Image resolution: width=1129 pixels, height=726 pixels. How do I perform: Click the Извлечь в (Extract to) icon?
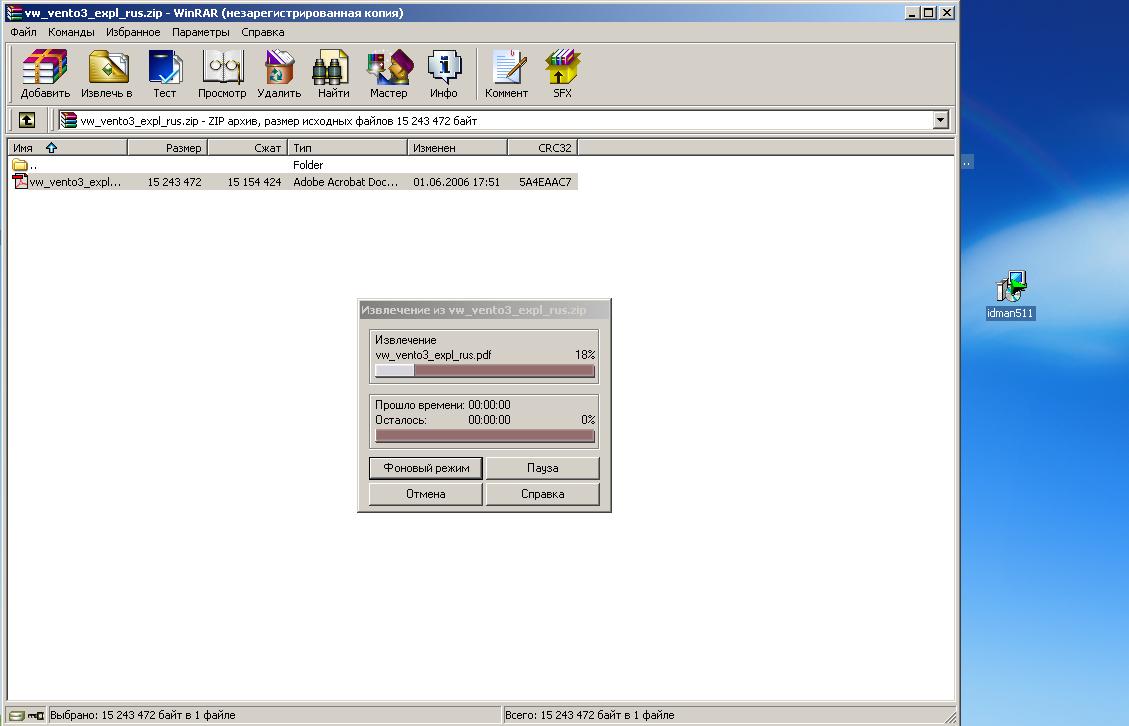point(107,67)
